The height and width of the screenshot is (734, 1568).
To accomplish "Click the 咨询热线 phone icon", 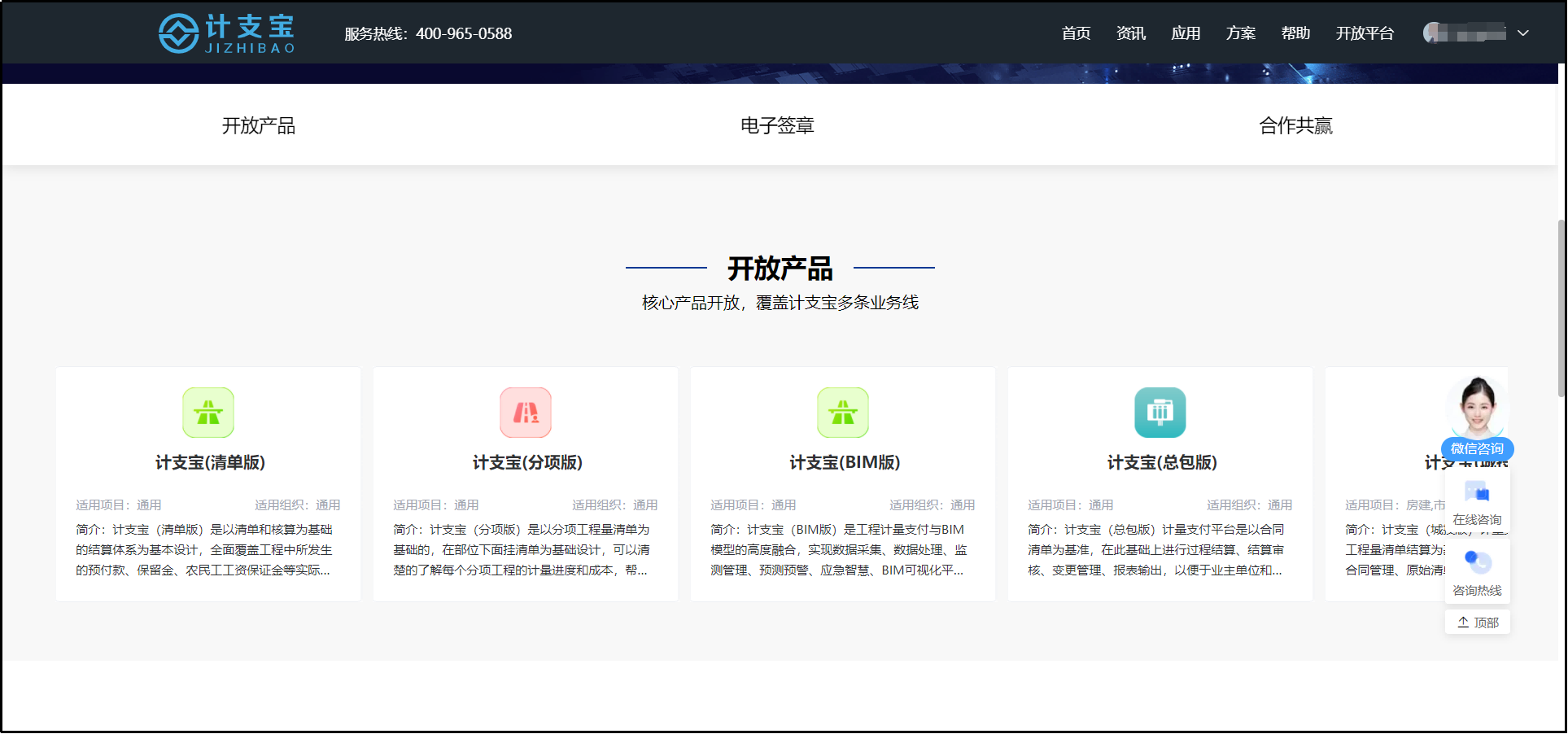I will coord(1477,561).
